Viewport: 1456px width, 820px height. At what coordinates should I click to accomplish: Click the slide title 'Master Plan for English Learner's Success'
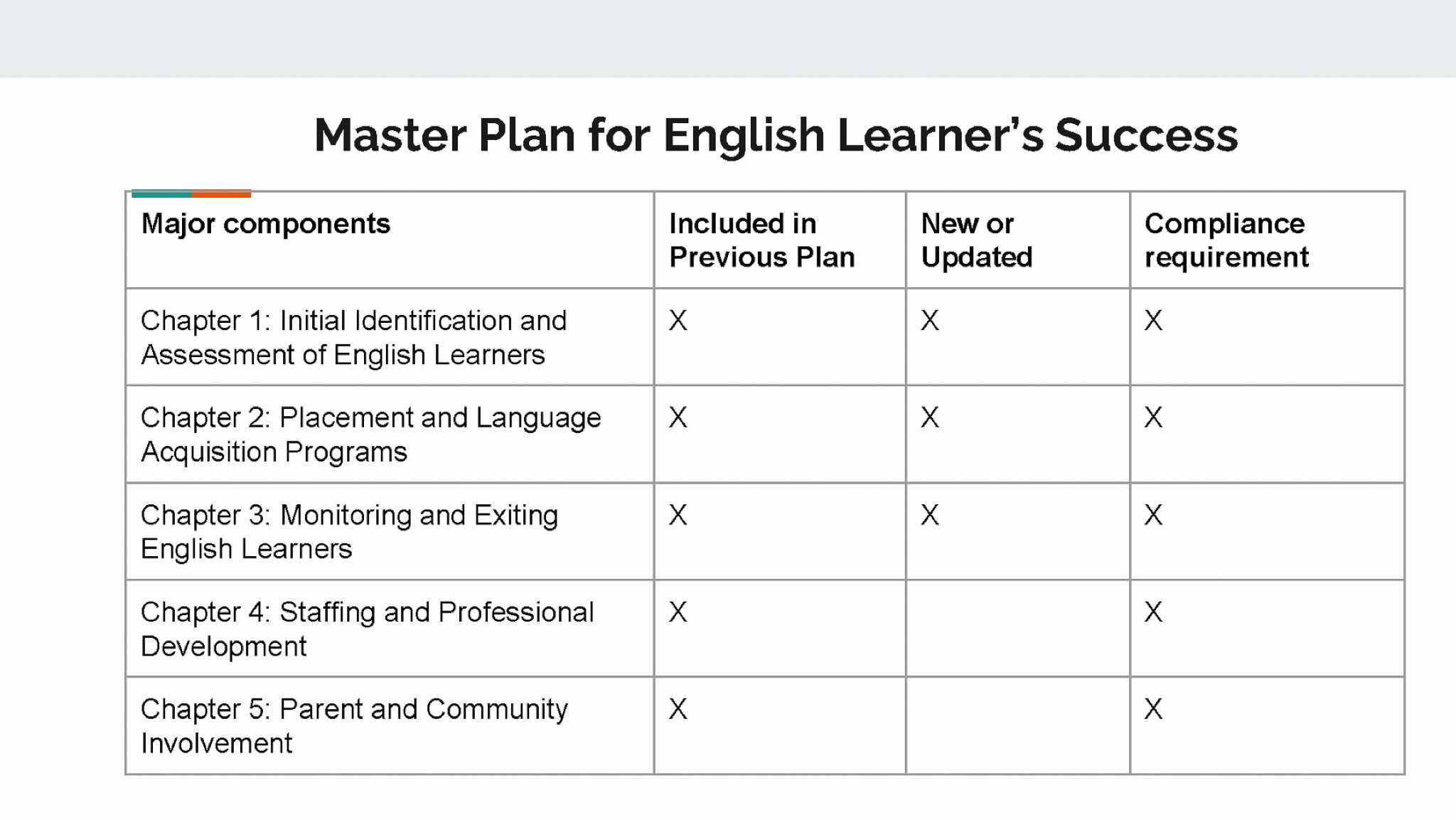click(x=776, y=135)
